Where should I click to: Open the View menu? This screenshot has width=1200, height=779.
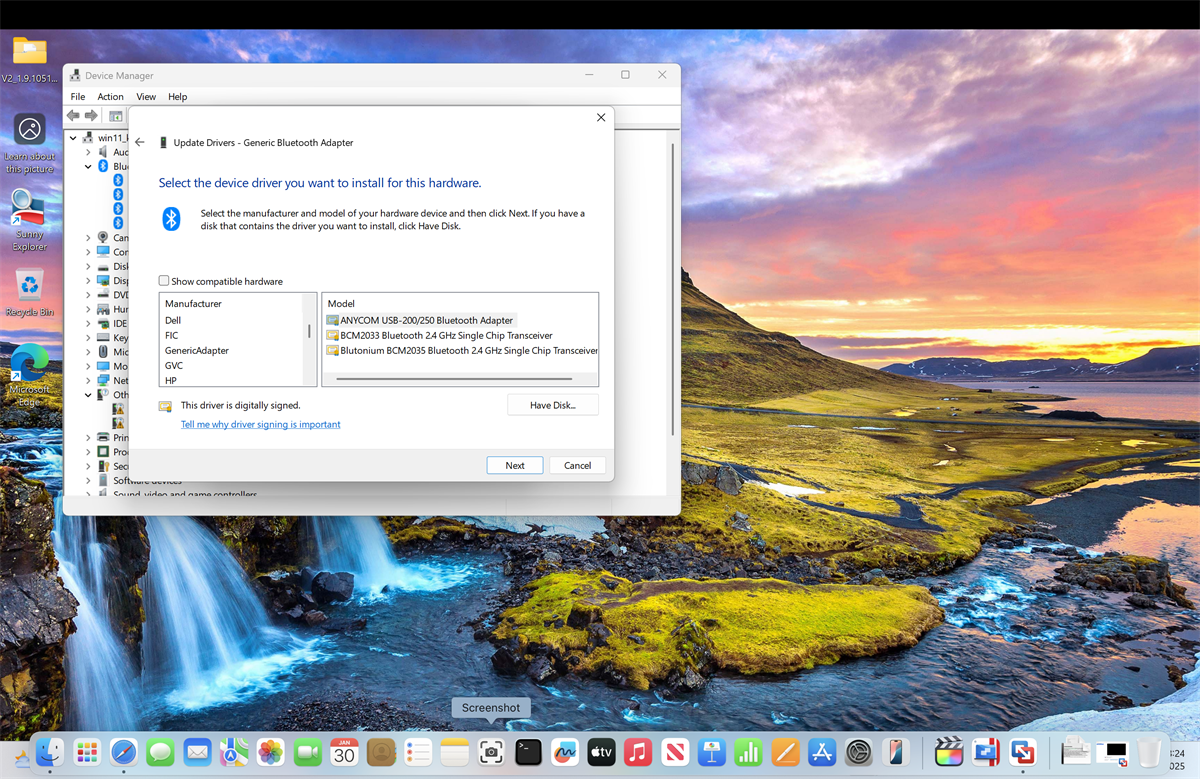(146, 97)
